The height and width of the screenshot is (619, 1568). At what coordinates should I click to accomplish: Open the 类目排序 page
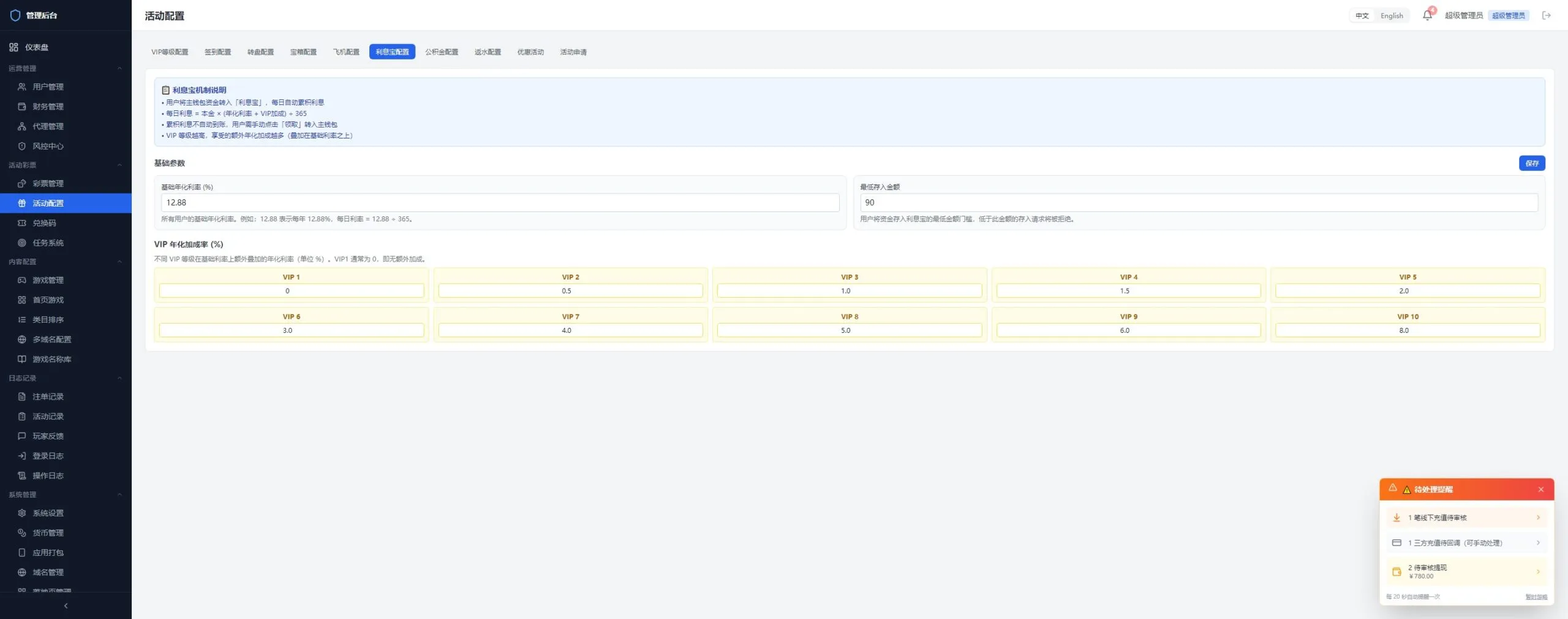pyautogui.click(x=66, y=319)
